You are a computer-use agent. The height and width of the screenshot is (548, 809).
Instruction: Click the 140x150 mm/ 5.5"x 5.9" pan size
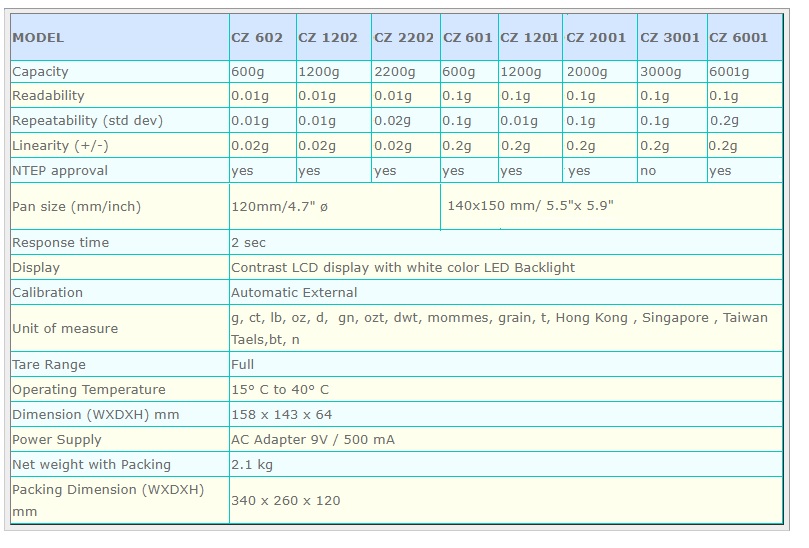[x=530, y=206]
